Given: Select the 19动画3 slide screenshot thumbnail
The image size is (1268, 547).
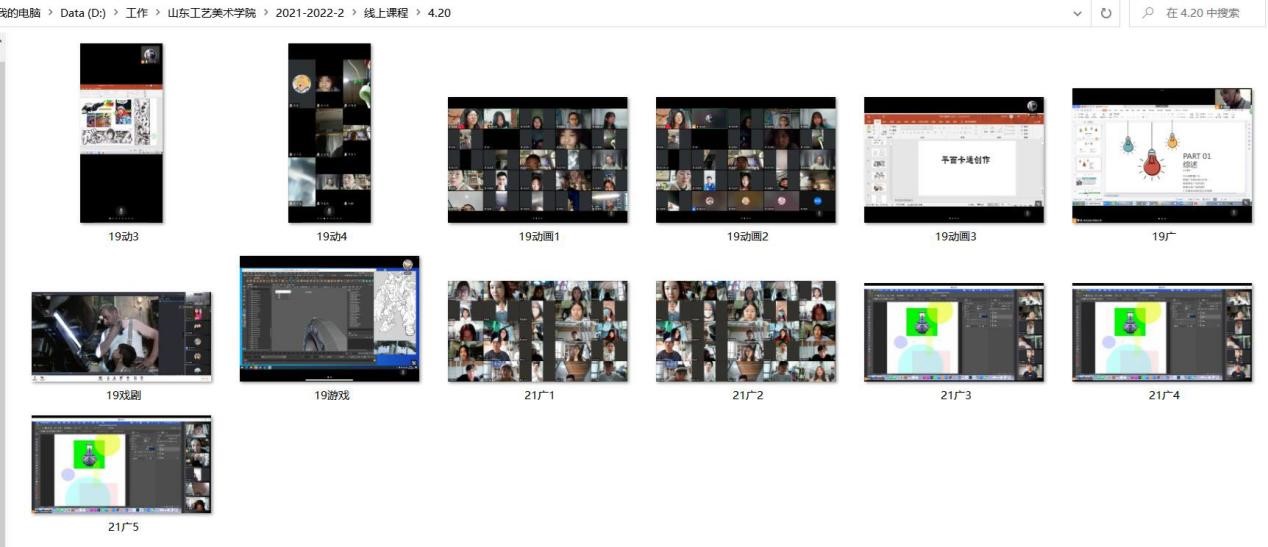Looking at the screenshot, I should point(953,159).
